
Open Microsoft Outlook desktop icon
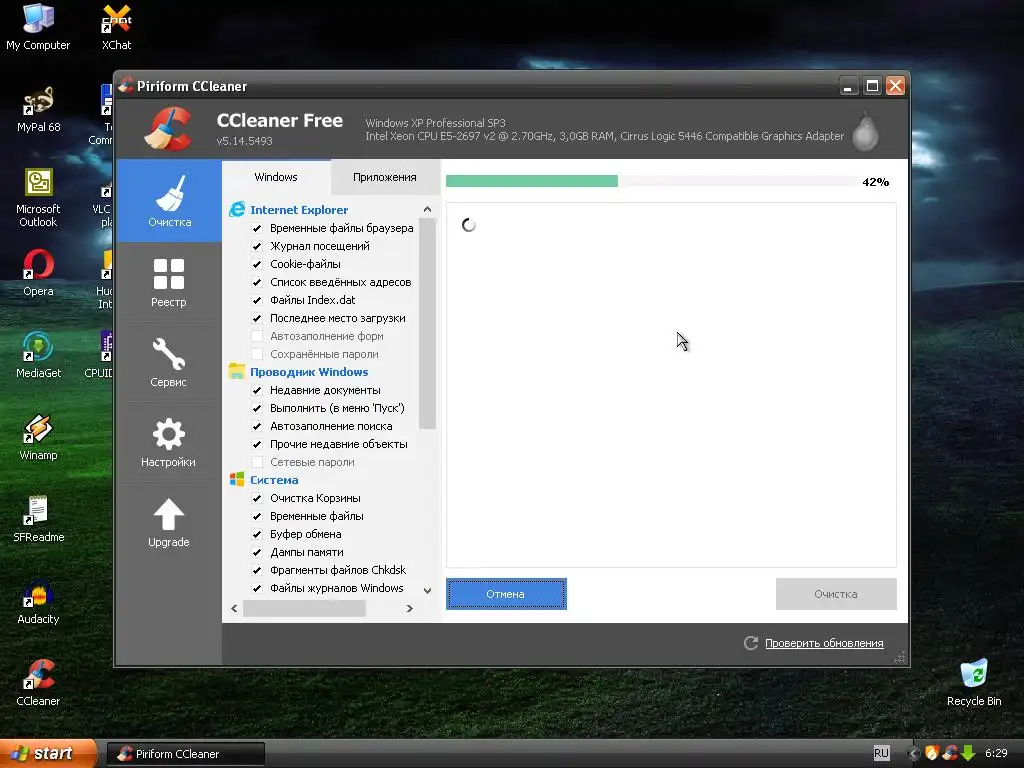[38, 198]
